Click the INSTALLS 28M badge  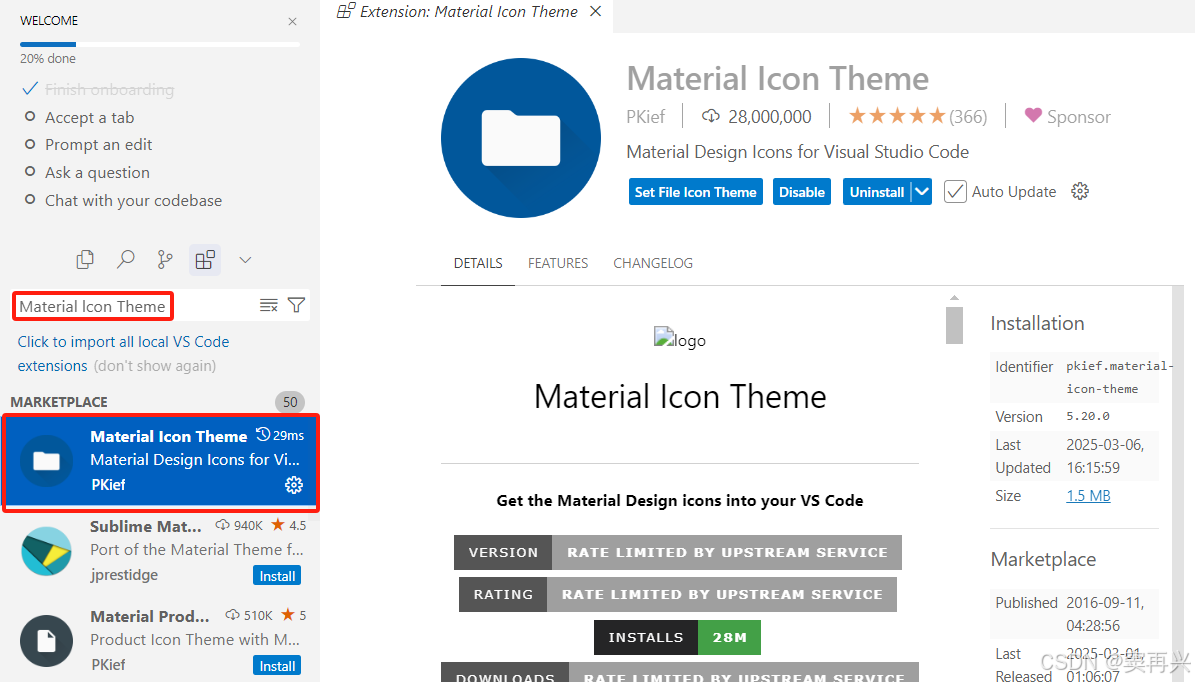click(678, 637)
